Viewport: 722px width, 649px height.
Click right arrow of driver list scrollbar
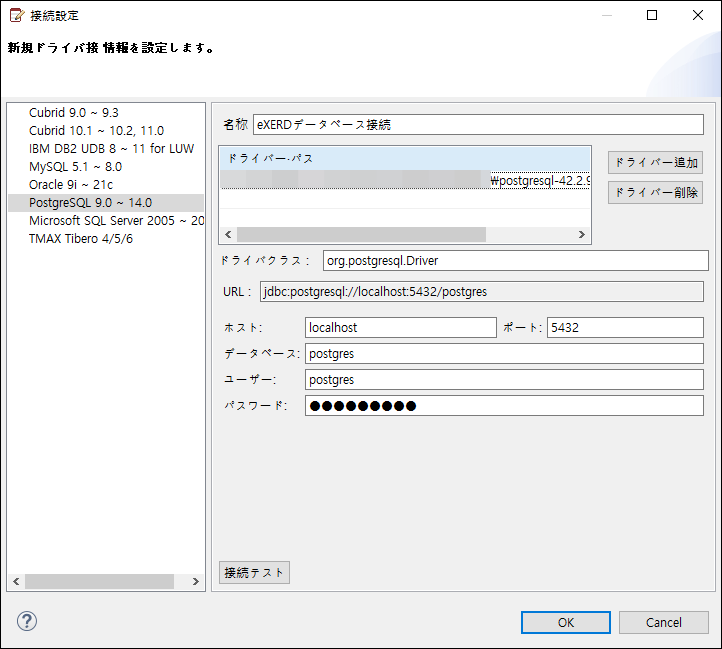pos(196,582)
